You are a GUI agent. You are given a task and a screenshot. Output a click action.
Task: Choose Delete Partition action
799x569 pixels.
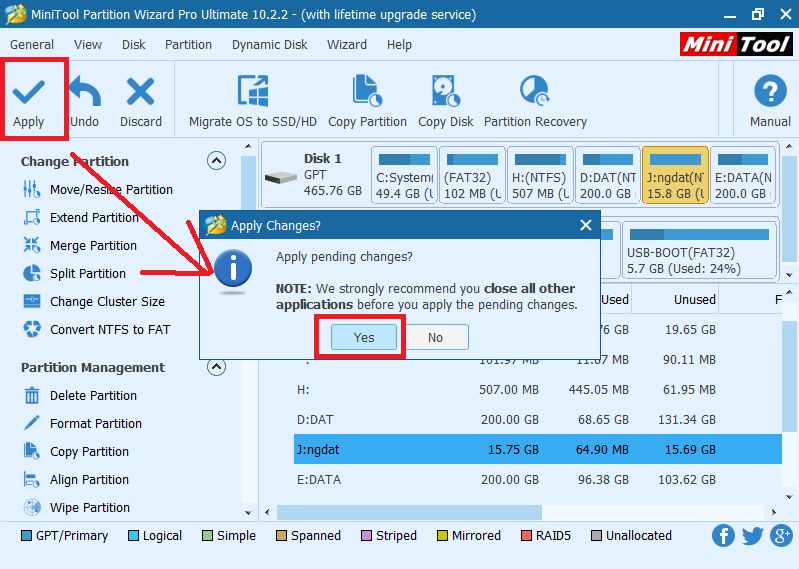pyautogui.click(x=80, y=395)
